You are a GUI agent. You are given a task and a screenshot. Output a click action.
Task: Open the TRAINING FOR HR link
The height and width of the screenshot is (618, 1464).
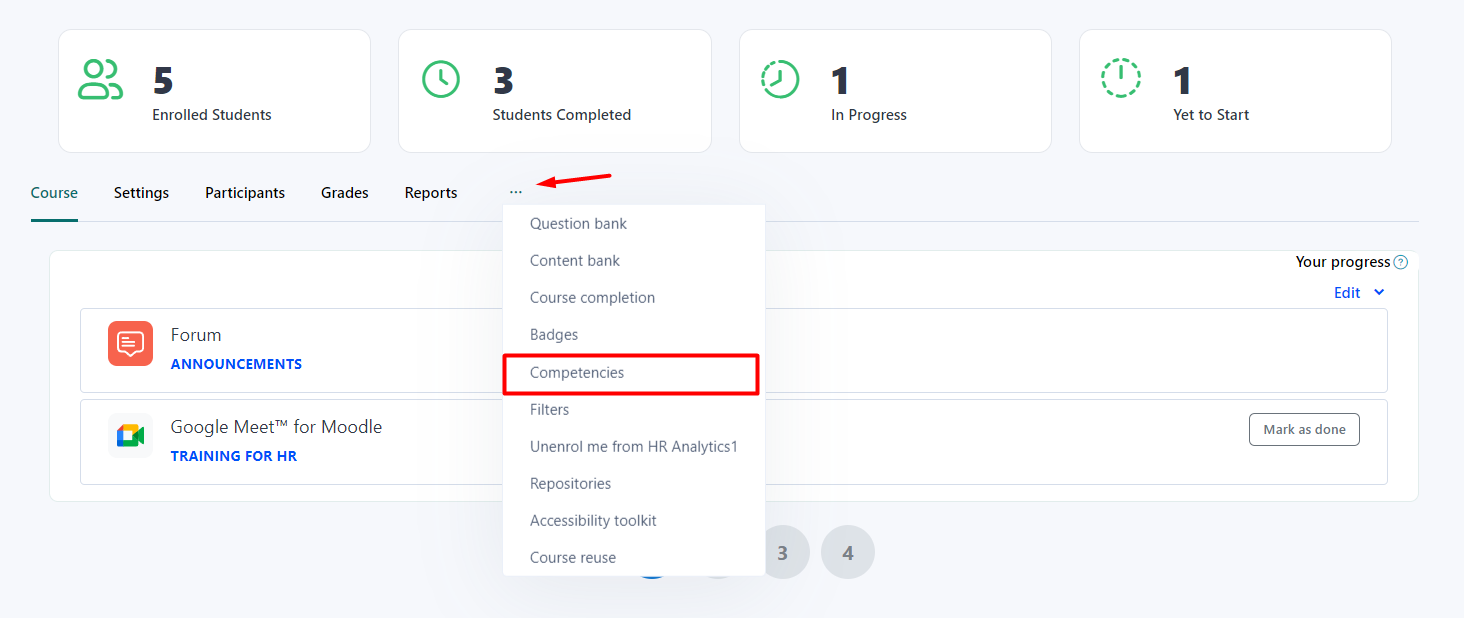pyautogui.click(x=234, y=456)
